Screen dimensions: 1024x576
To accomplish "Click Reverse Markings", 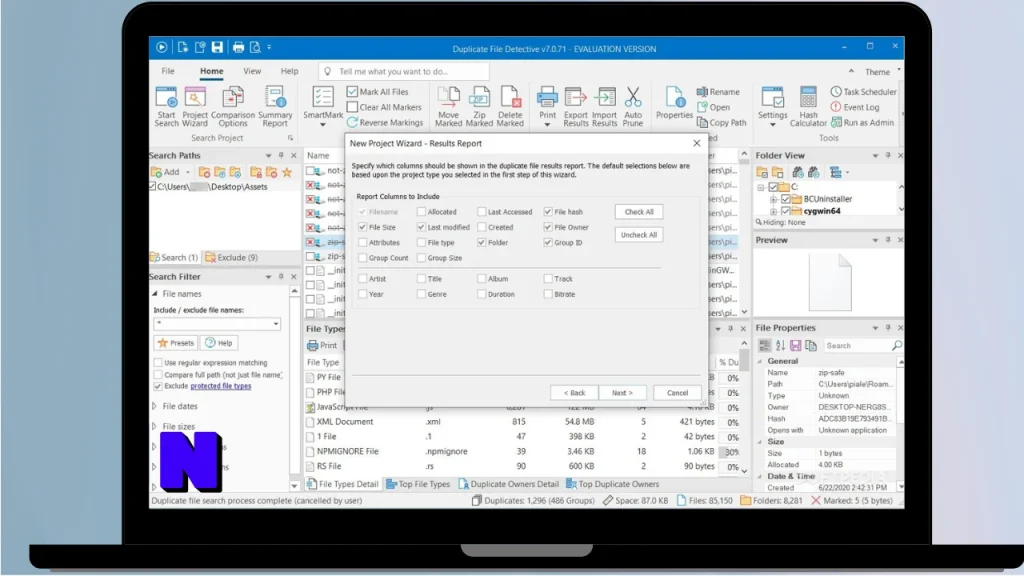I will coord(385,123).
